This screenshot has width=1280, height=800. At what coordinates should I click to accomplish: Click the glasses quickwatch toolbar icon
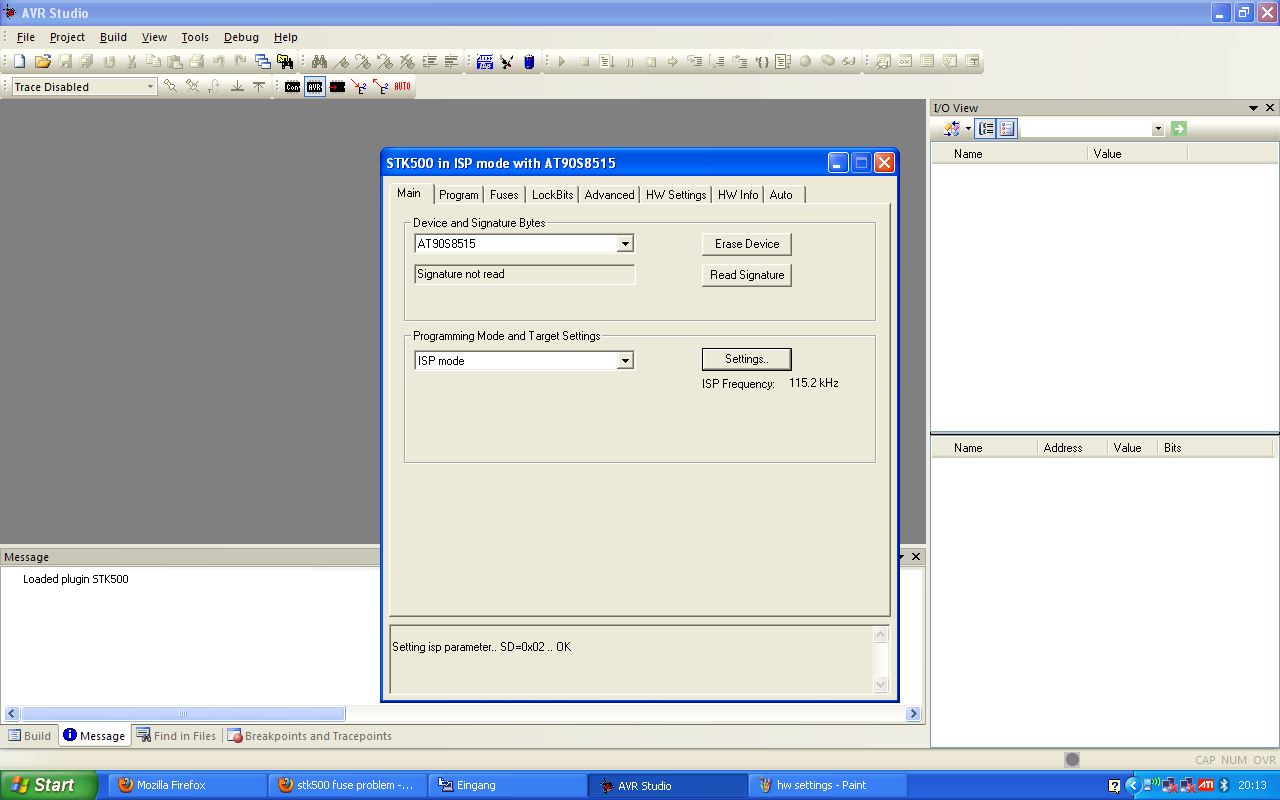point(849,62)
